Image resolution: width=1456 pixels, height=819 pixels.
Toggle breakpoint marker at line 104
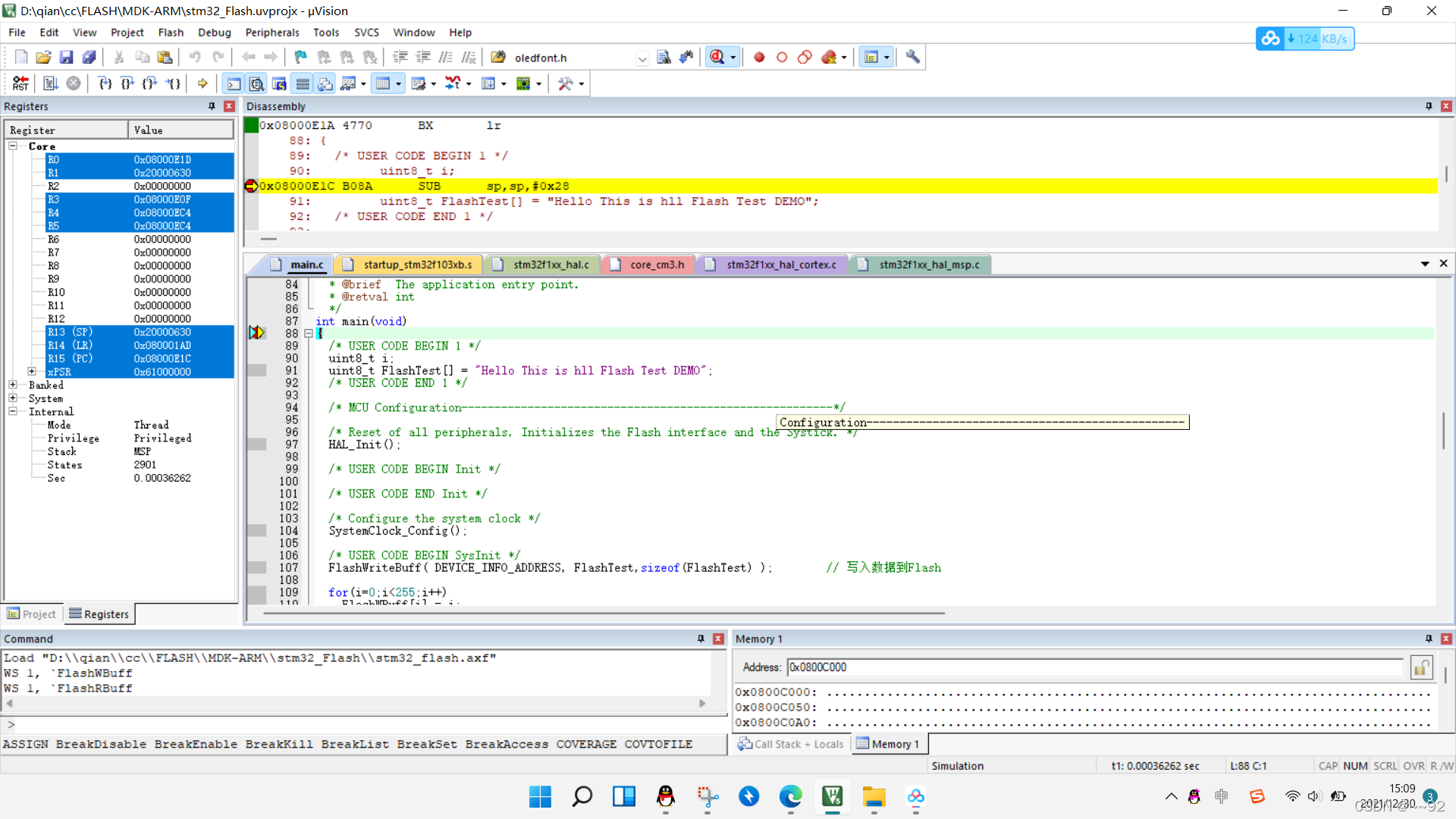pos(257,531)
